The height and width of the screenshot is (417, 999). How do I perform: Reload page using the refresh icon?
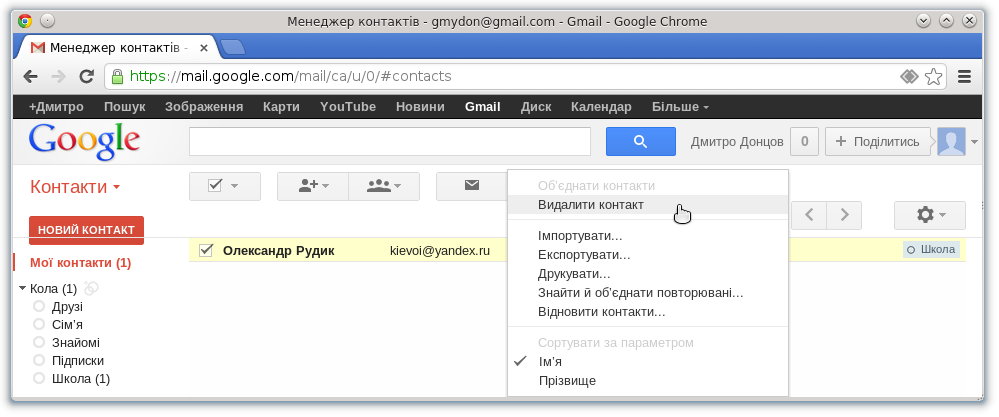87,77
